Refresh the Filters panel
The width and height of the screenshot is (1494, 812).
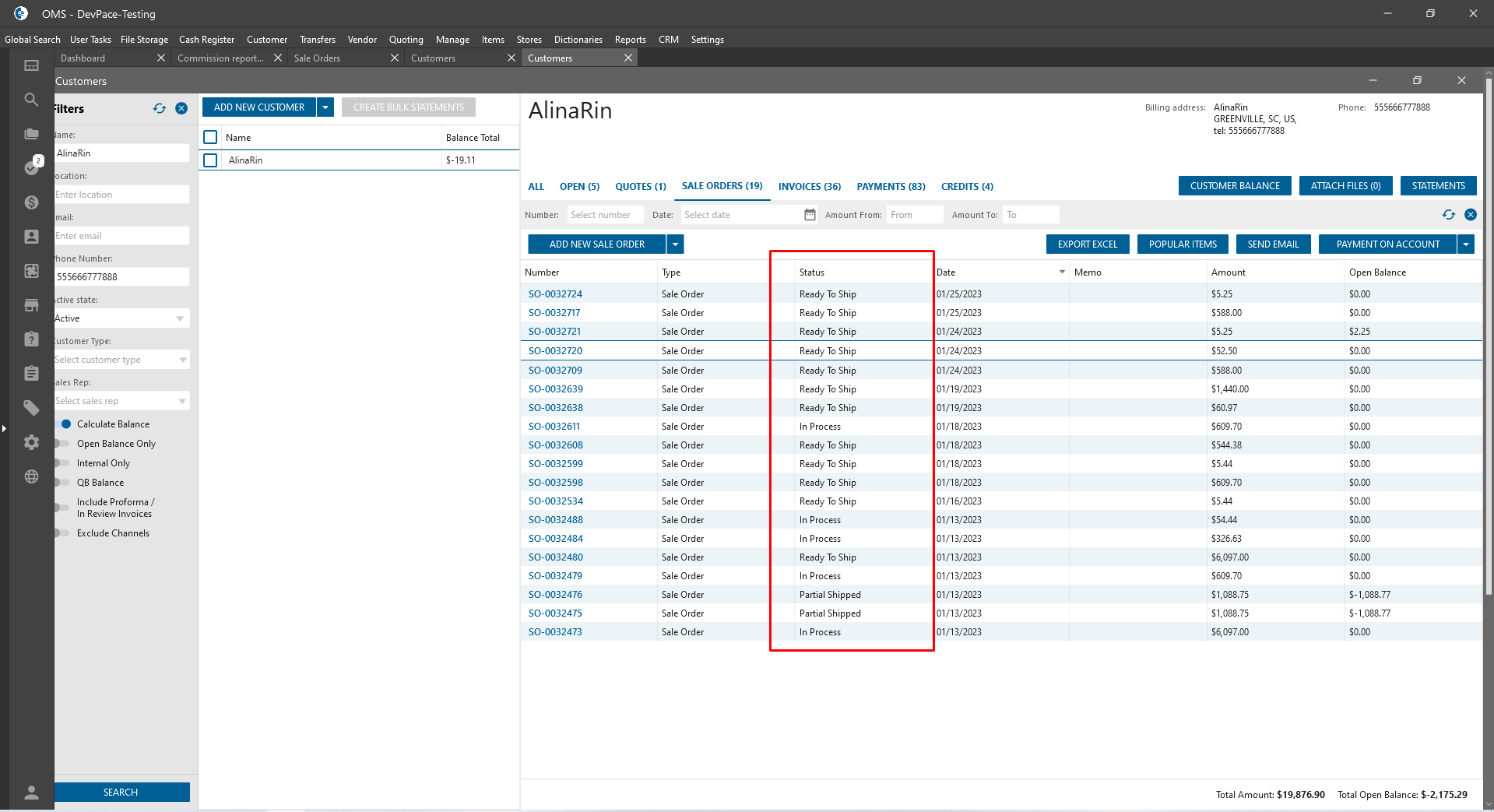click(160, 108)
